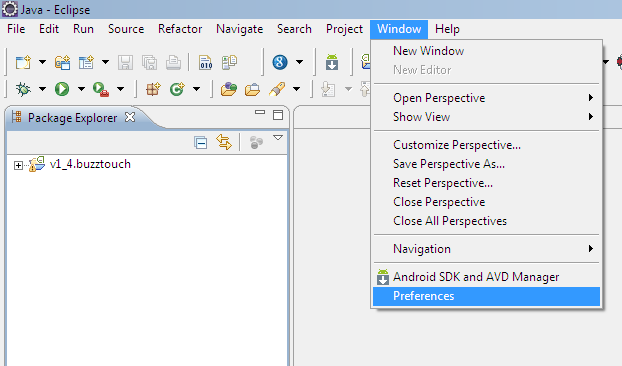Click the green Run toolbar icon
Image resolution: width=622 pixels, height=366 pixels.
click(x=62, y=89)
